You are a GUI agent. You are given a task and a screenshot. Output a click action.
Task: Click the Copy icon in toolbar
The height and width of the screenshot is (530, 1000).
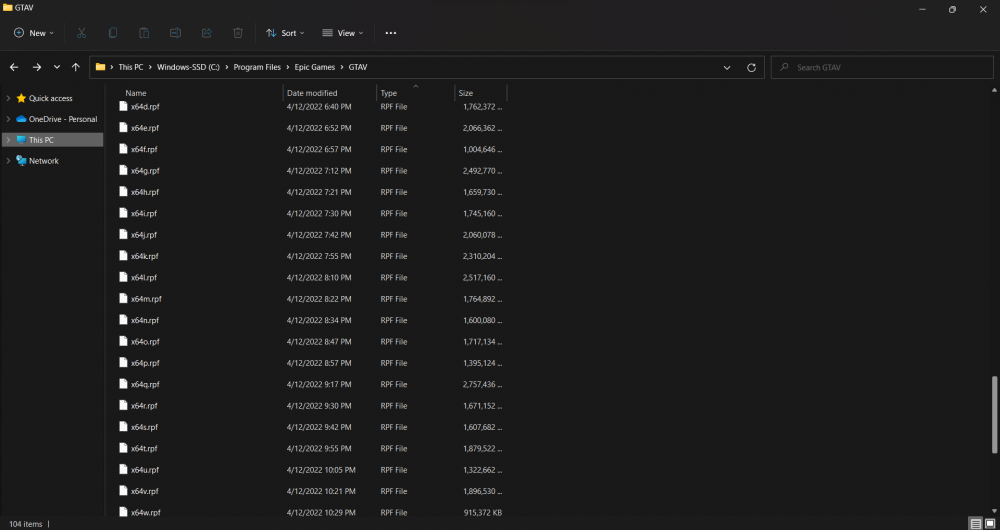(x=113, y=33)
